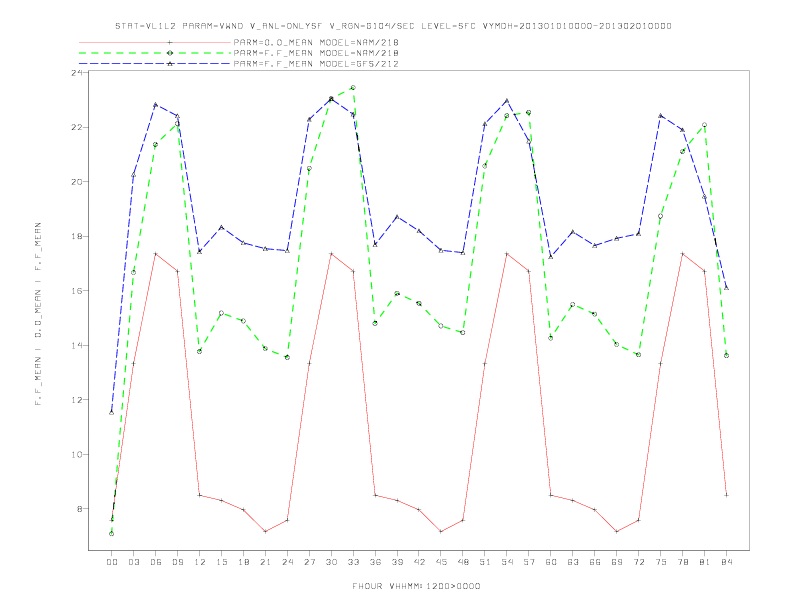Image resolution: width=792 pixels, height=612 pixels.
Task: Click x-axis forecast hour label 33
Action: pyautogui.click(x=353, y=562)
